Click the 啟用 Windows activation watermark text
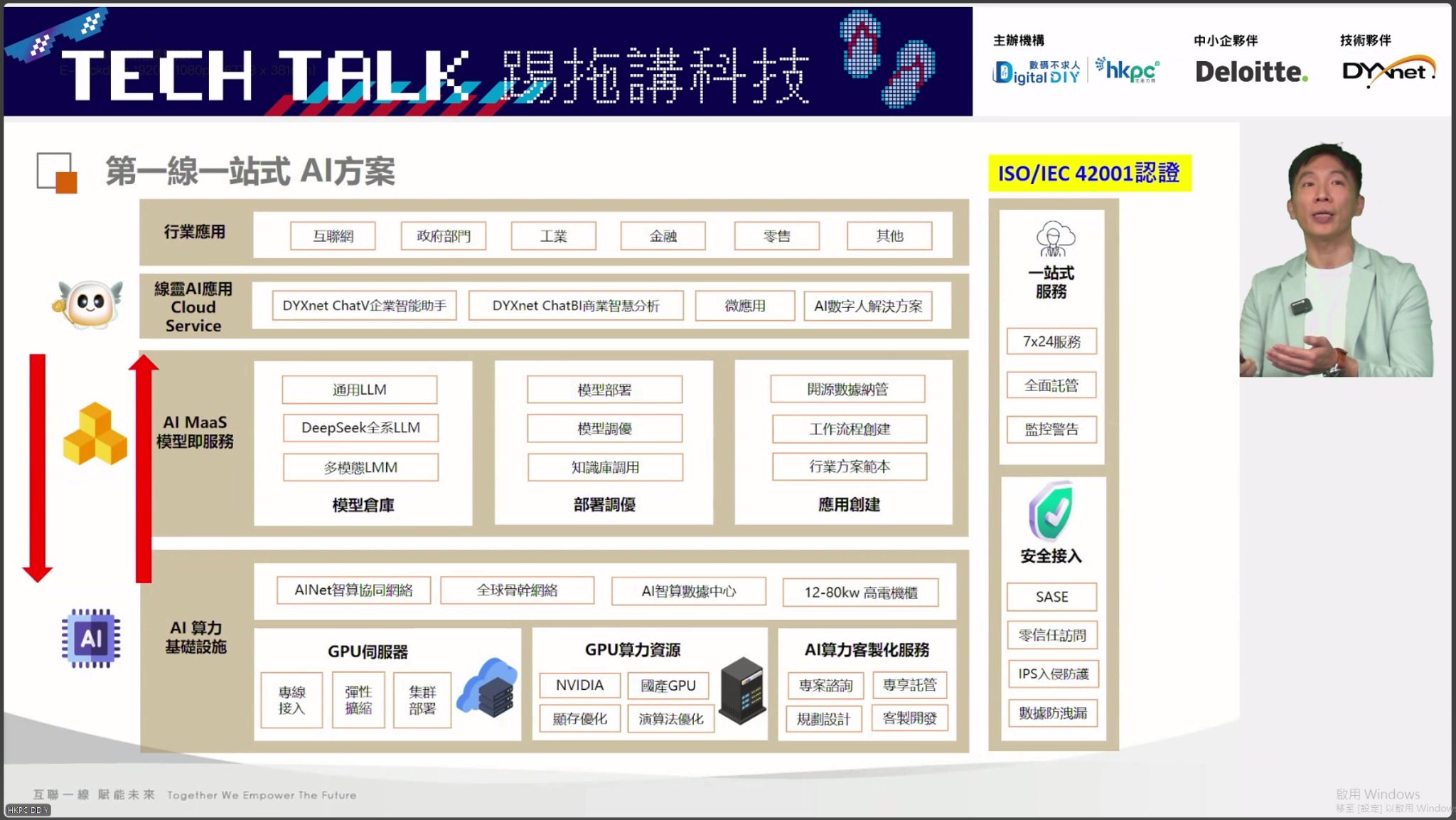The image size is (1456, 820). click(x=1377, y=794)
